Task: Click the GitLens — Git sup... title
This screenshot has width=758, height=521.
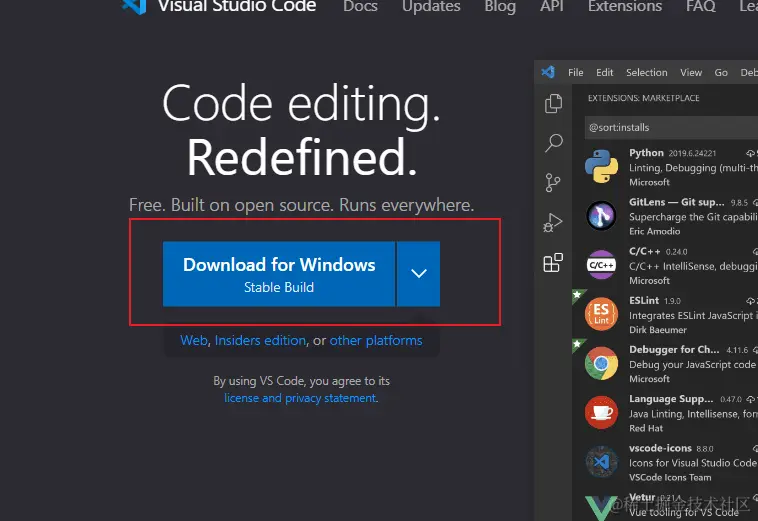Action: coord(676,202)
